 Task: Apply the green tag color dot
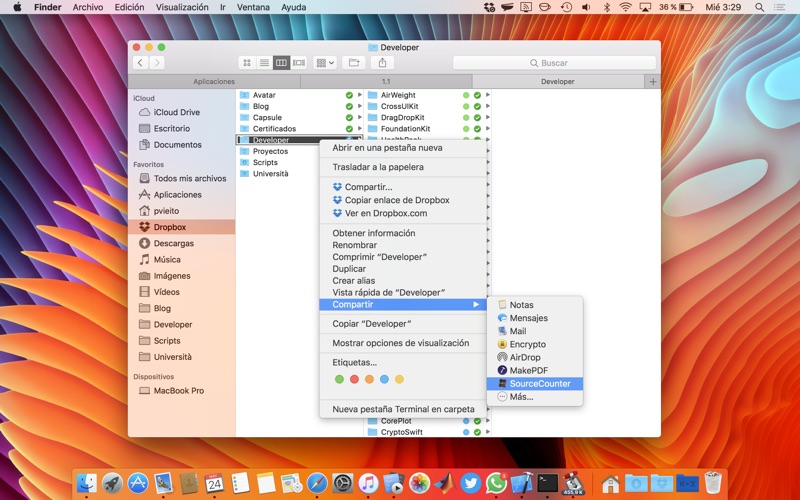(339, 379)
